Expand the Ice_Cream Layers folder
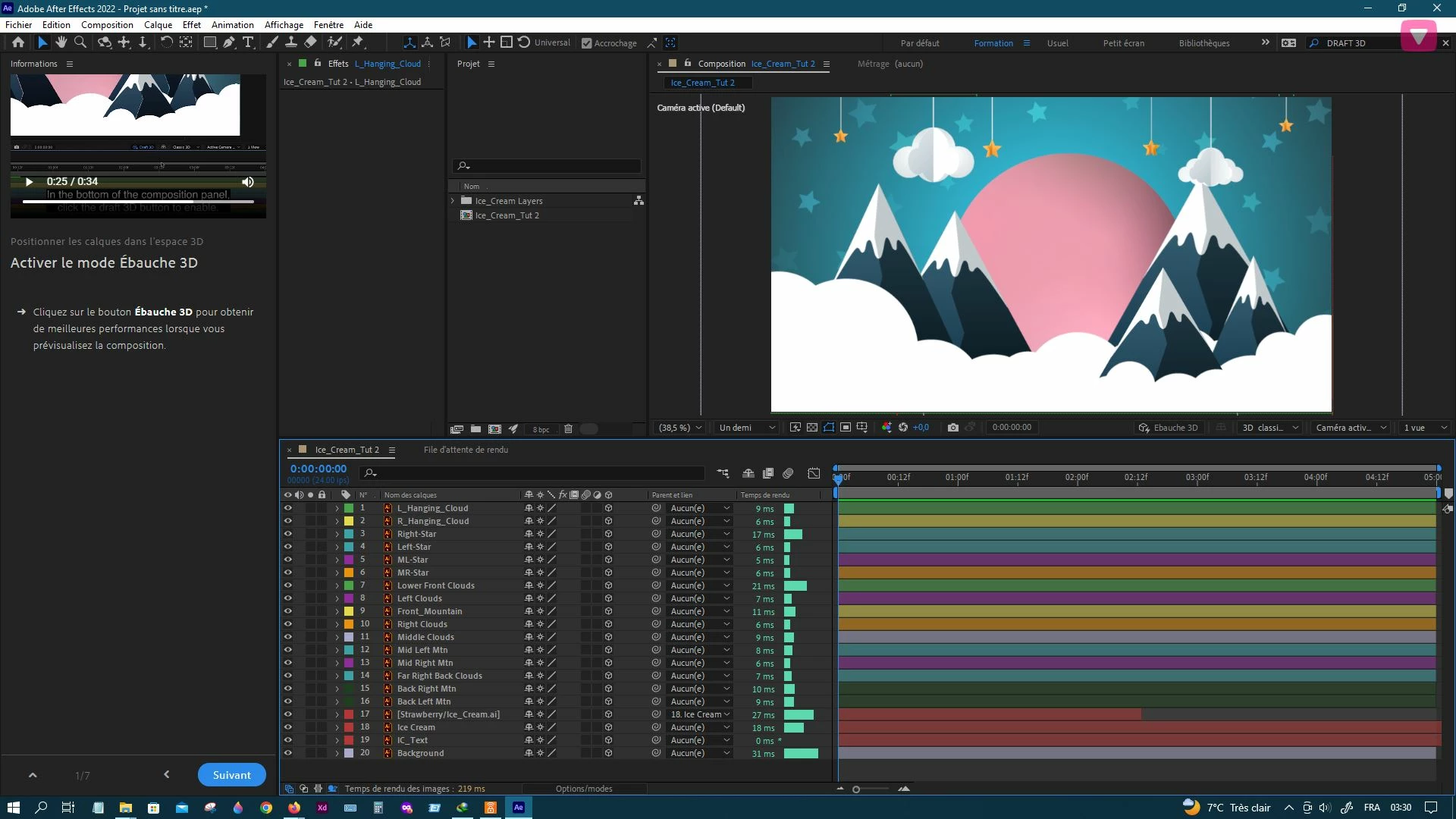Image resolution: width=1456 pixels, height=819 pixels. tap(453, 201)
